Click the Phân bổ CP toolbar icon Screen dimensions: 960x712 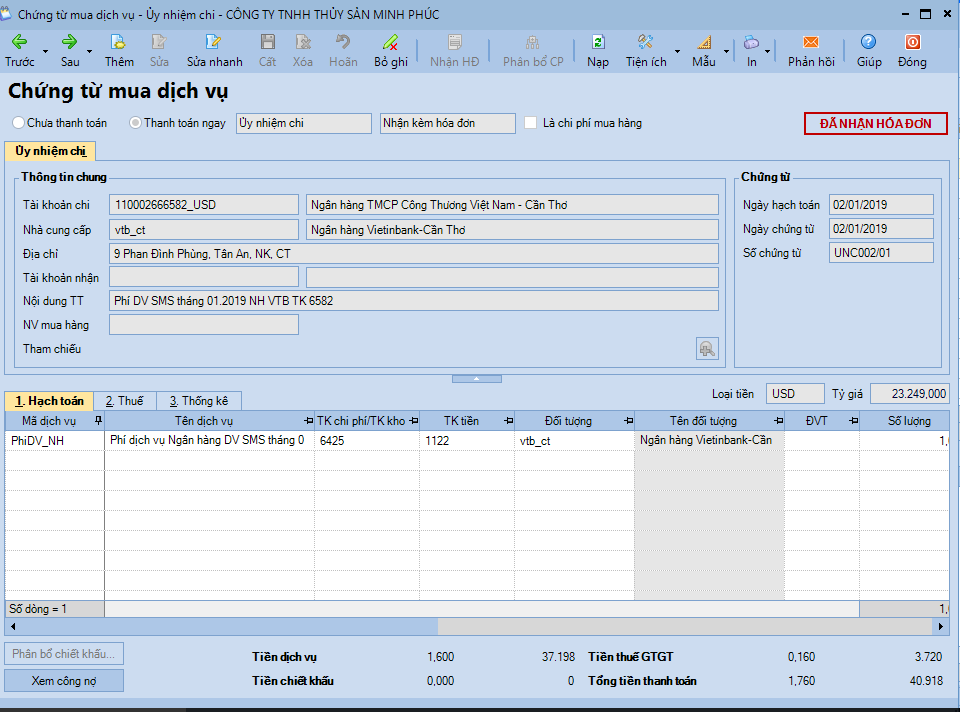pos(533,42)
